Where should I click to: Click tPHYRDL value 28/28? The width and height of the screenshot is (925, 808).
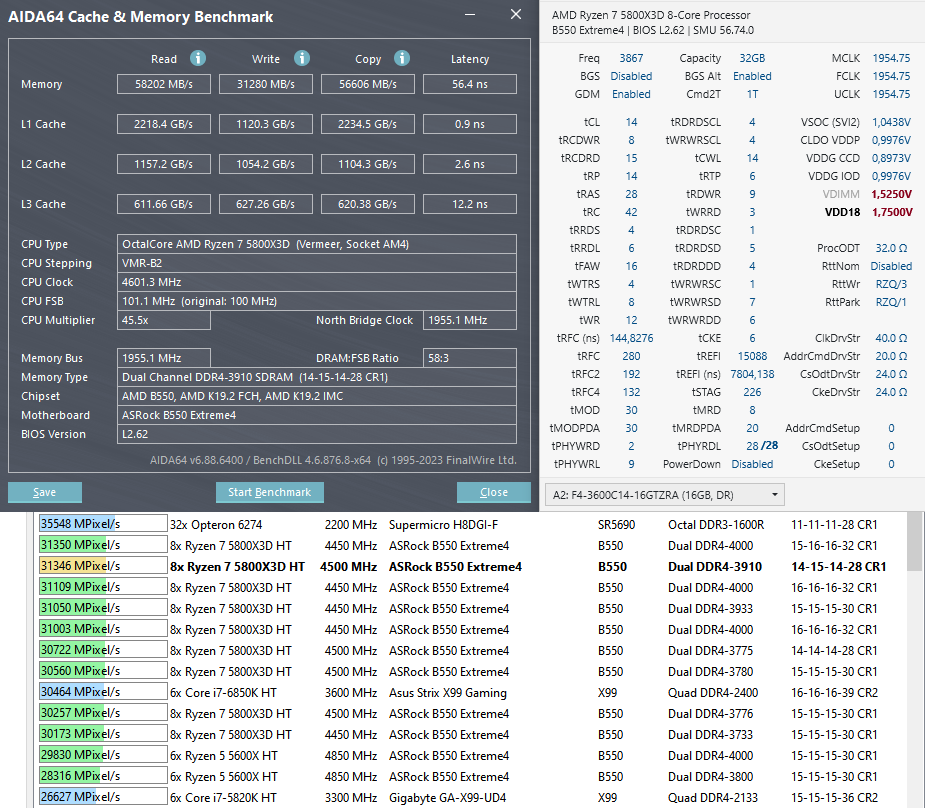(762, 446)
